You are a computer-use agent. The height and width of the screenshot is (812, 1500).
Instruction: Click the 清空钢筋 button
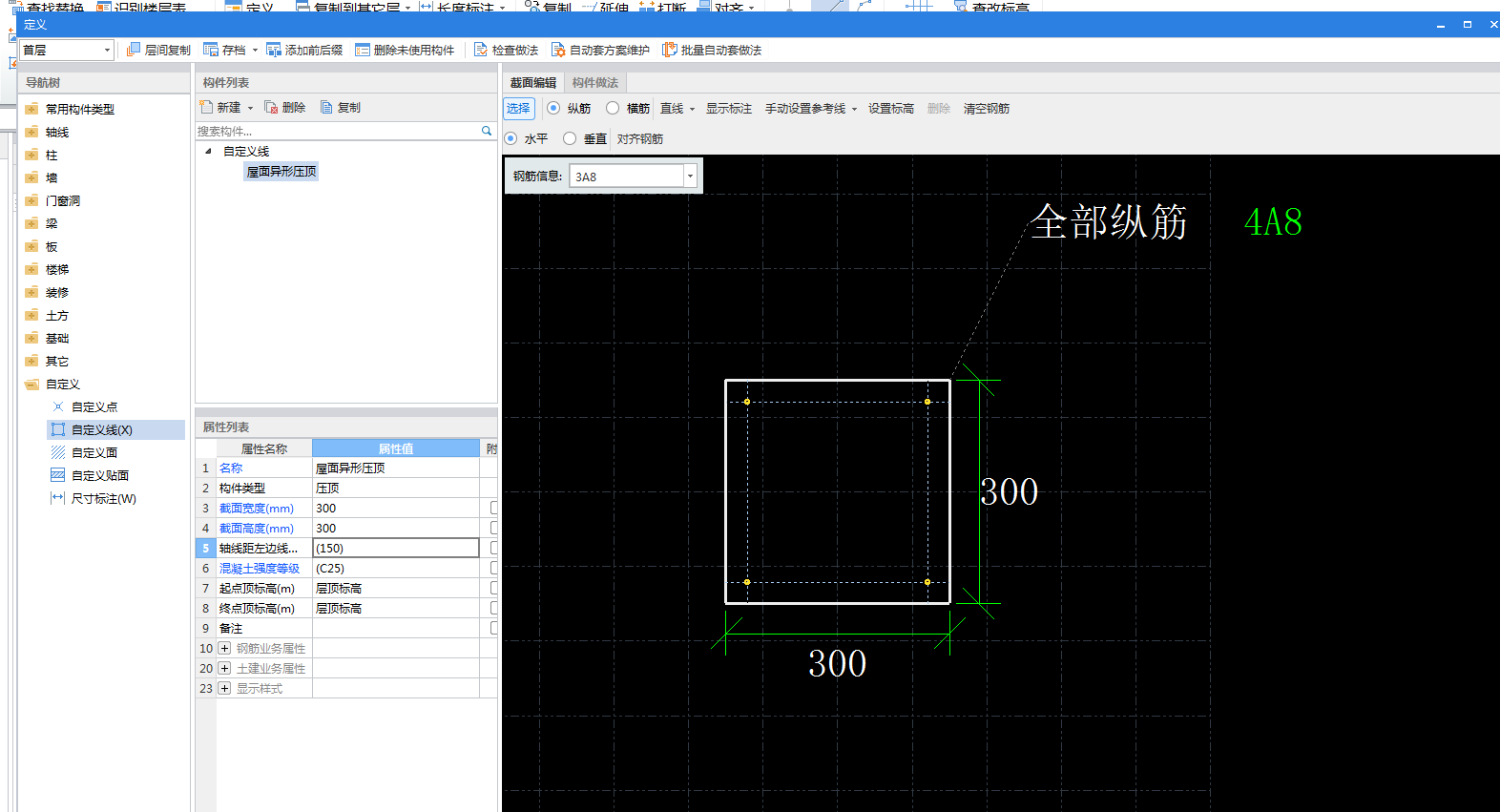[987, 109]
